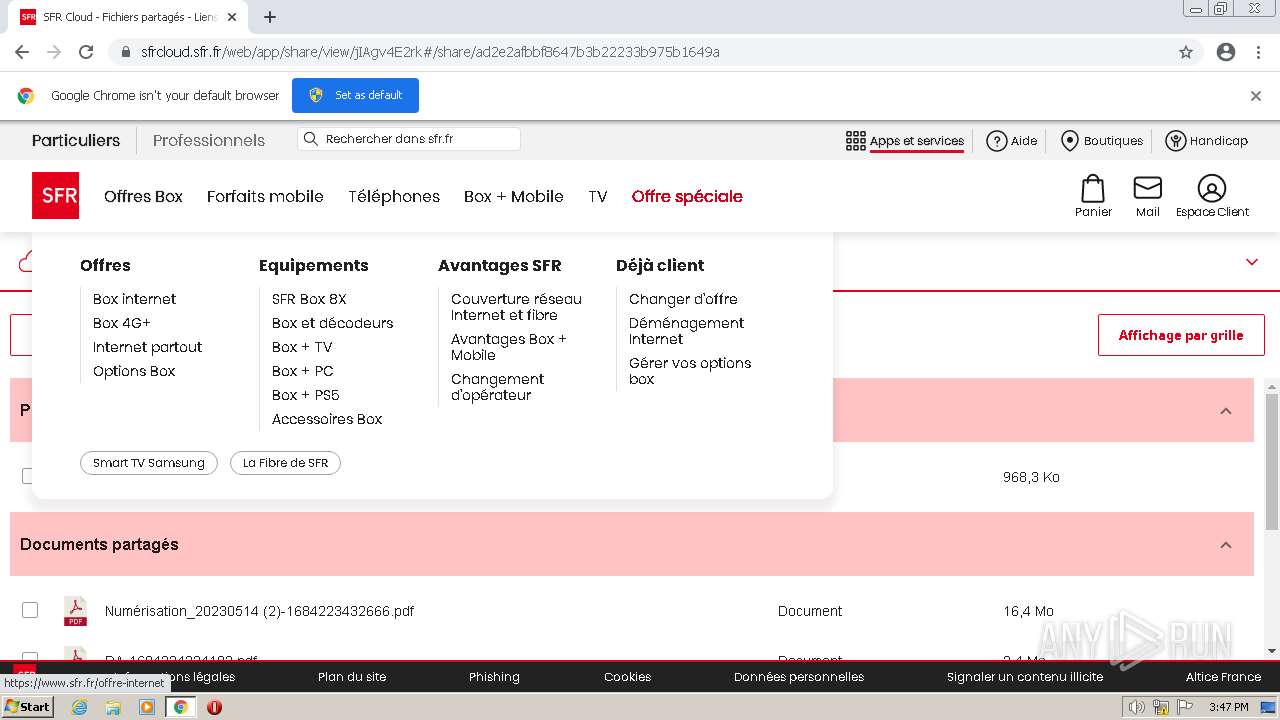
Task: Open the Box 4G+ link
Action: [x=122, y=323]
